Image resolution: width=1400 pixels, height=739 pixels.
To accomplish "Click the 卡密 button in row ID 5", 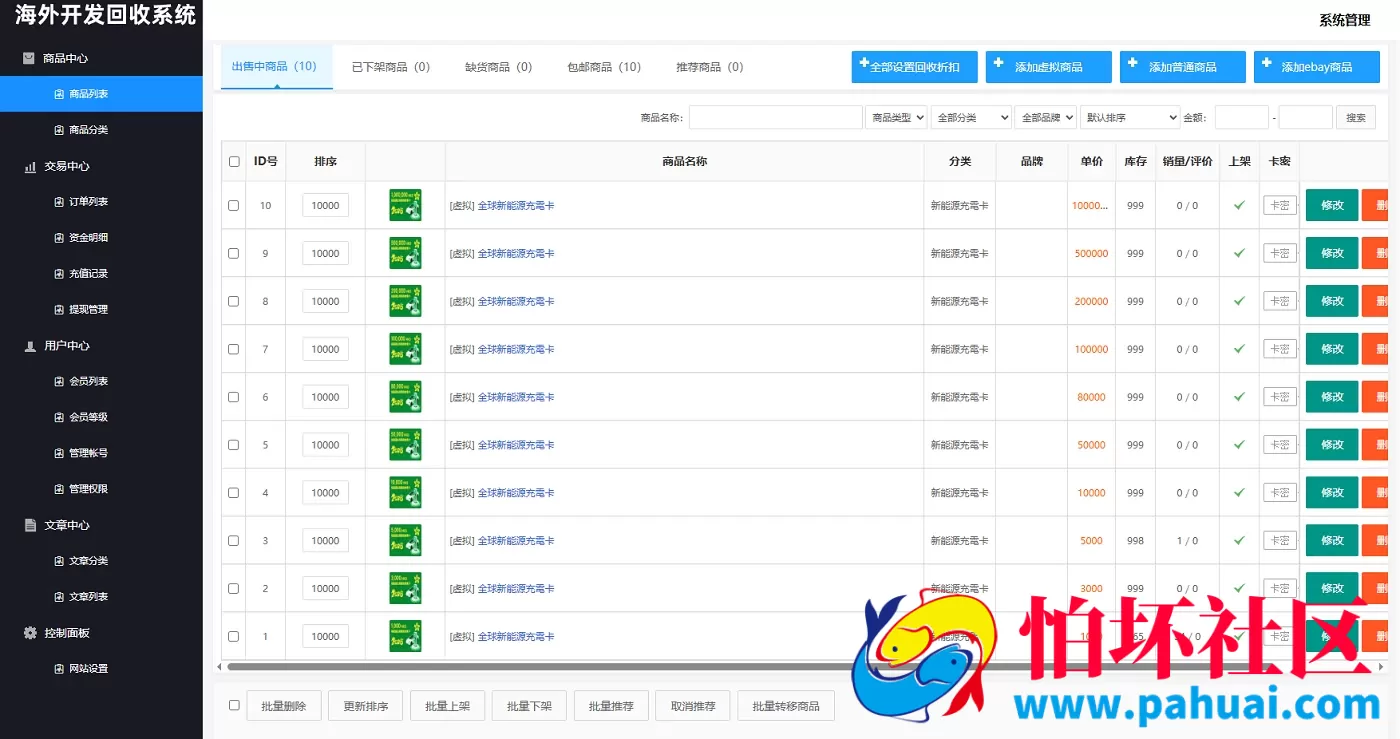I will [1280, 445].
